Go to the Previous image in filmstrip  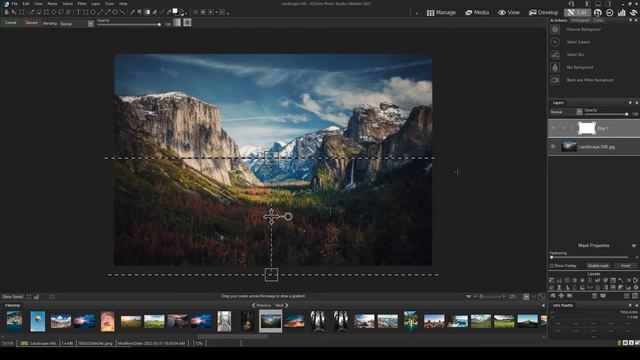[x=261, y=305]
